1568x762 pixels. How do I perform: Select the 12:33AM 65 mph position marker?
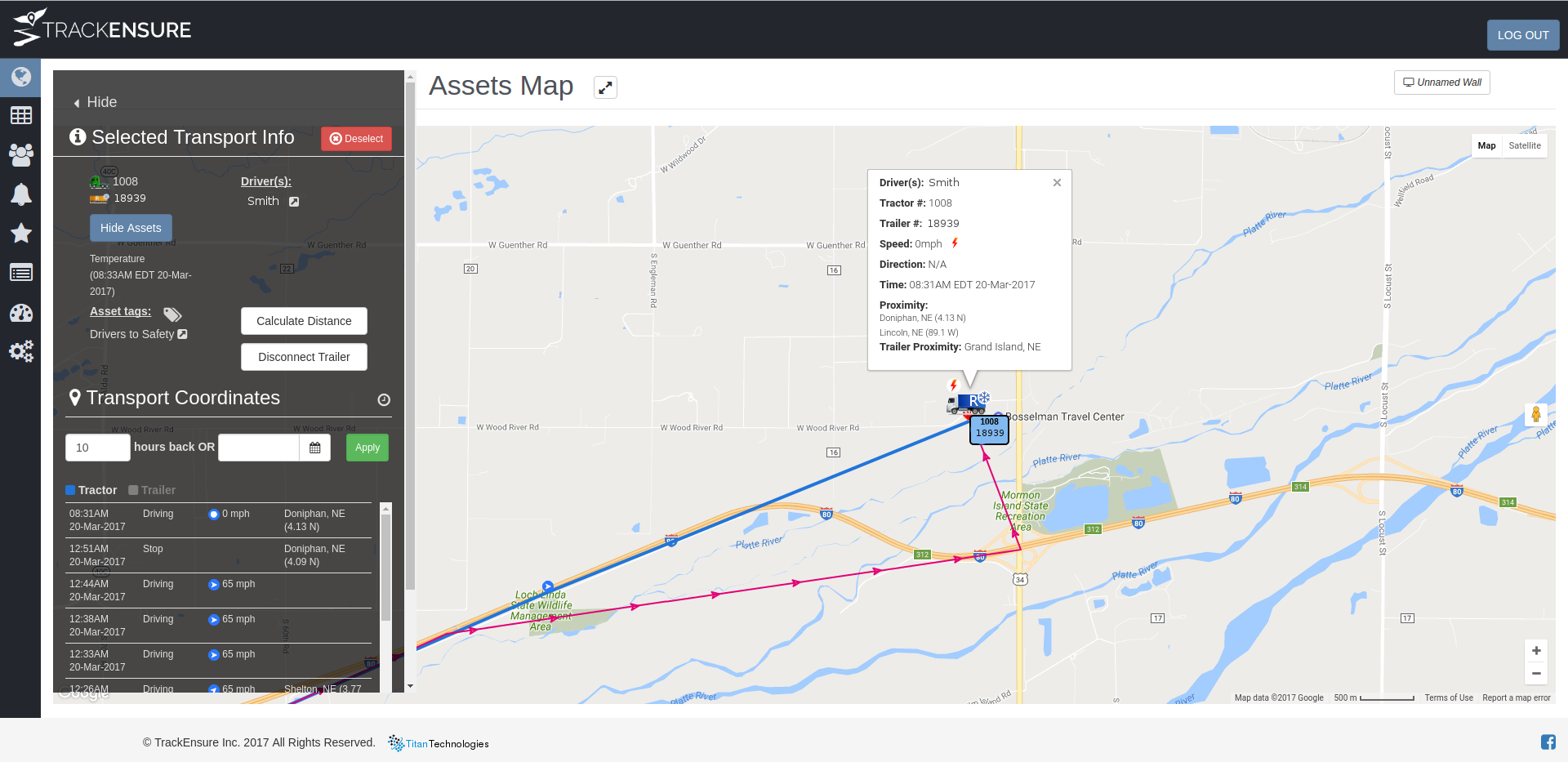[x=214, y=655]
